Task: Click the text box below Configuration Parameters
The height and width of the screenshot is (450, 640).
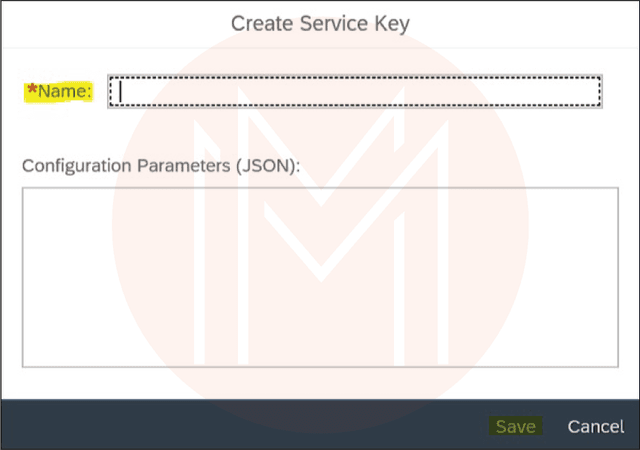Action: pos(320,276)
